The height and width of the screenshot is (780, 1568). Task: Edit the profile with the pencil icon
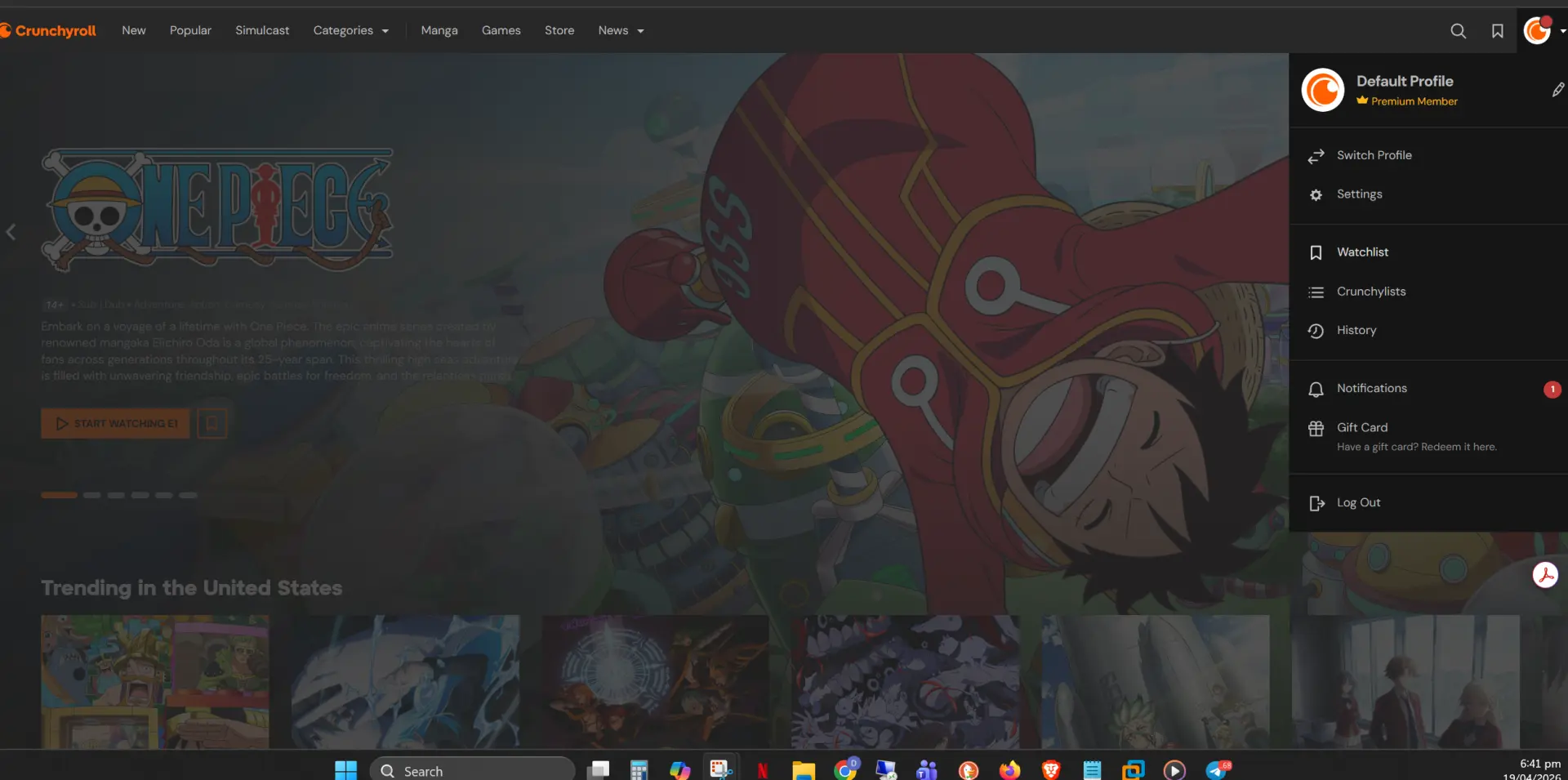pyautogui.click(x=1557, y=90)
